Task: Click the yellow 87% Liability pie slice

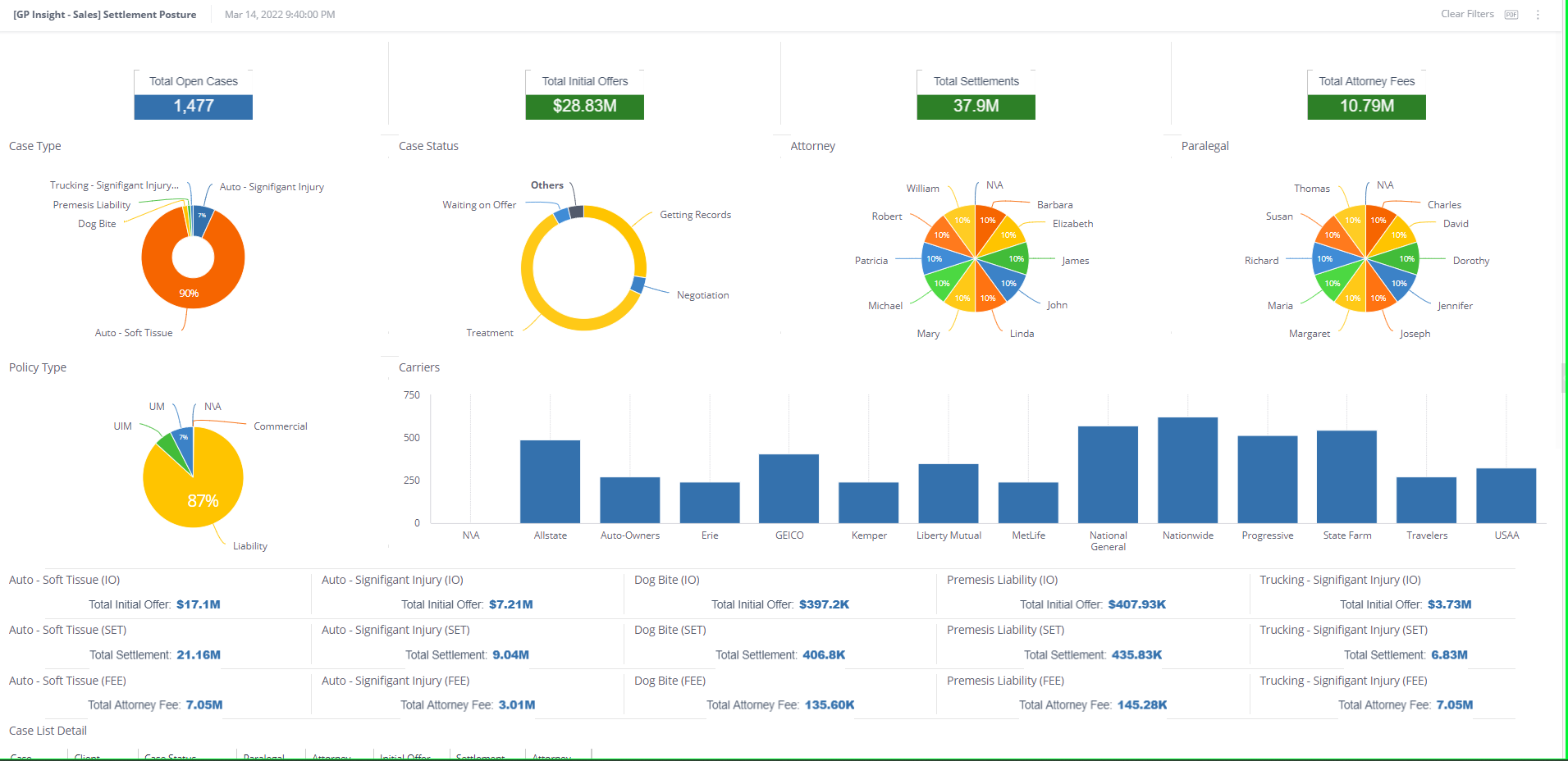Action: (201, 500)
